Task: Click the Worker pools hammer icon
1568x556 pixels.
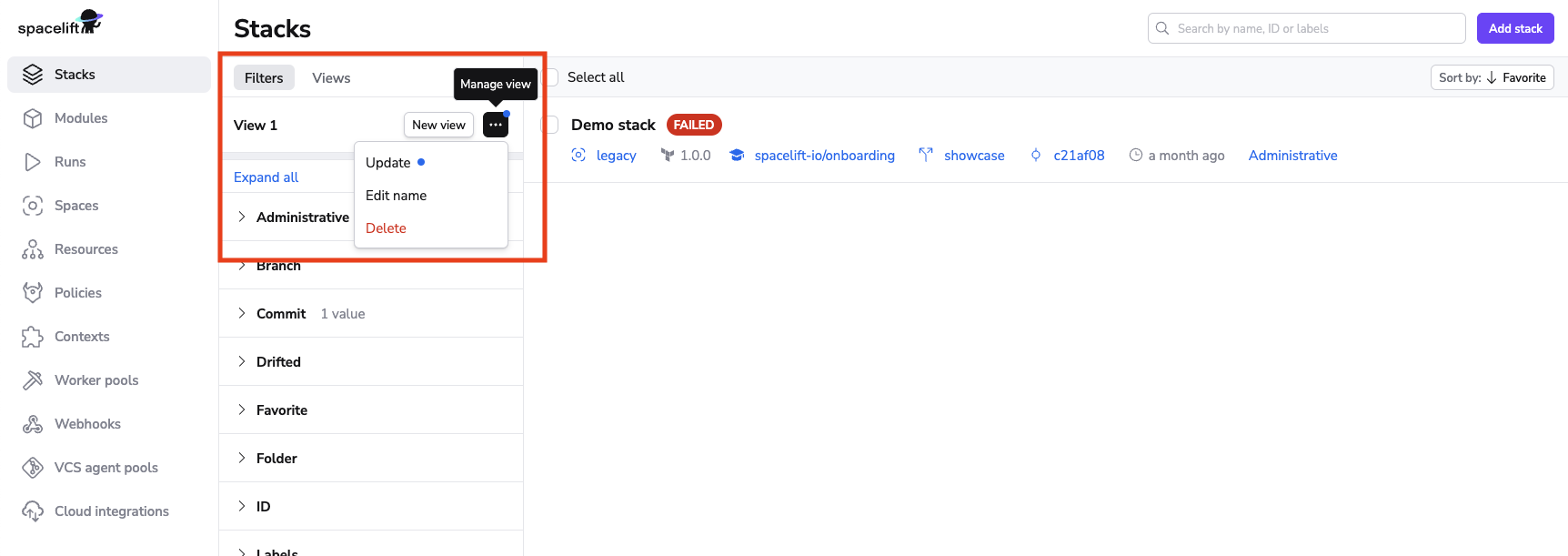Action: (x=33, y=380)
